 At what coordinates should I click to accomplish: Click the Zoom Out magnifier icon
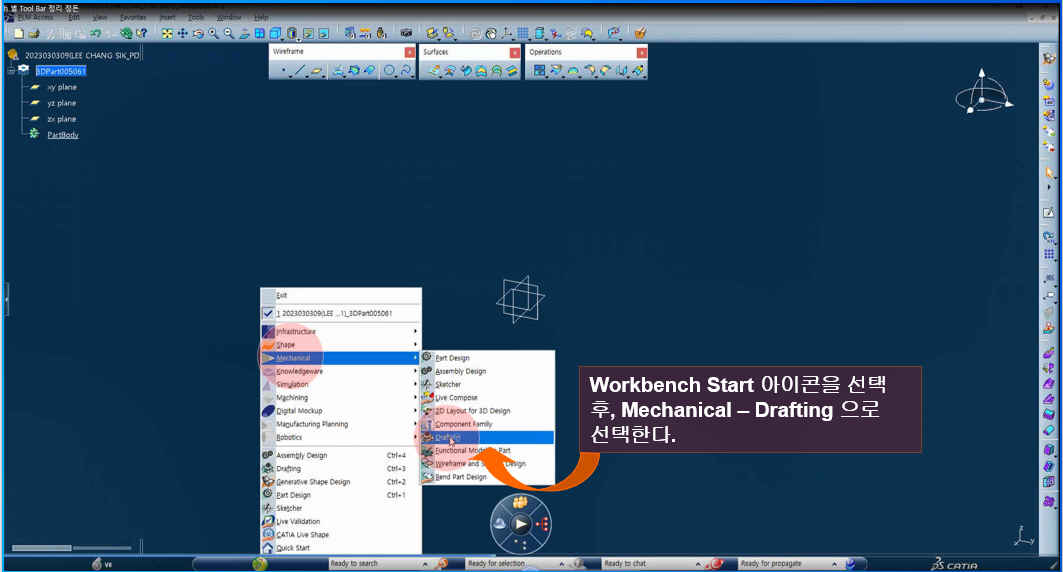click(229, 33)
